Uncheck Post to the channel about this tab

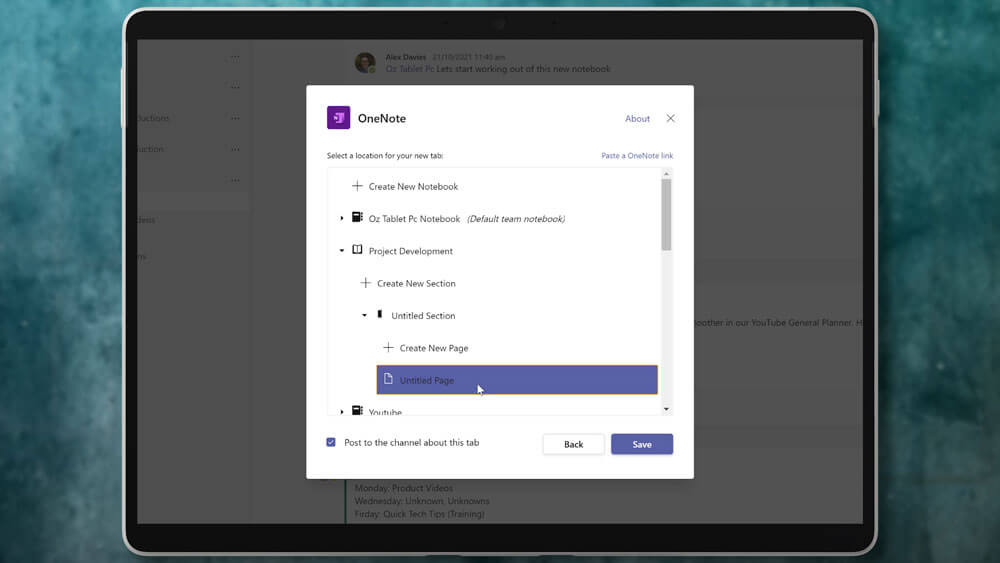click(x=331, y=442)
